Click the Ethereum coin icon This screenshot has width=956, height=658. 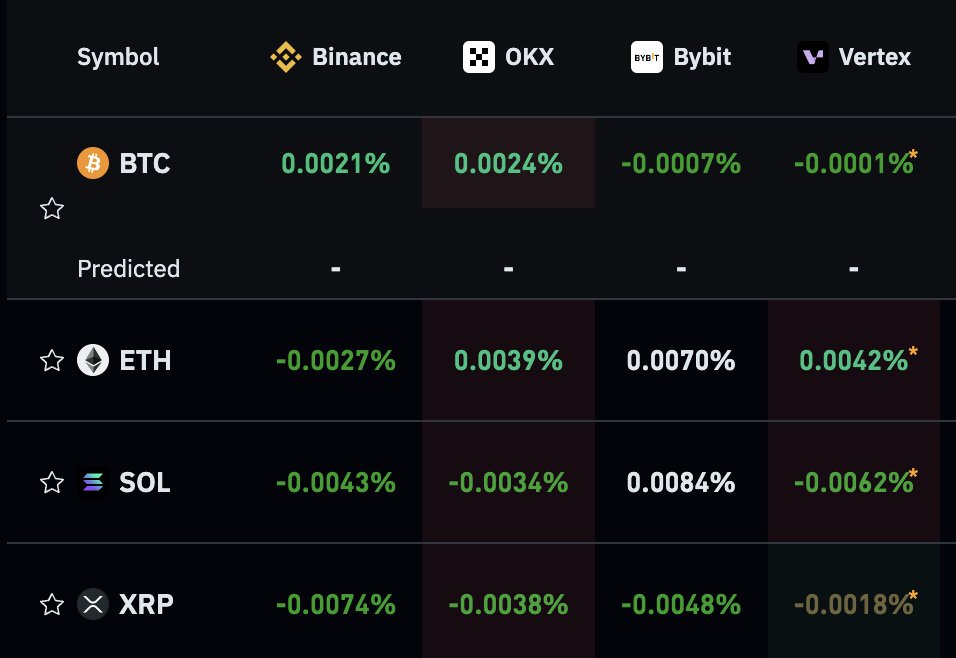coord(93,360)
